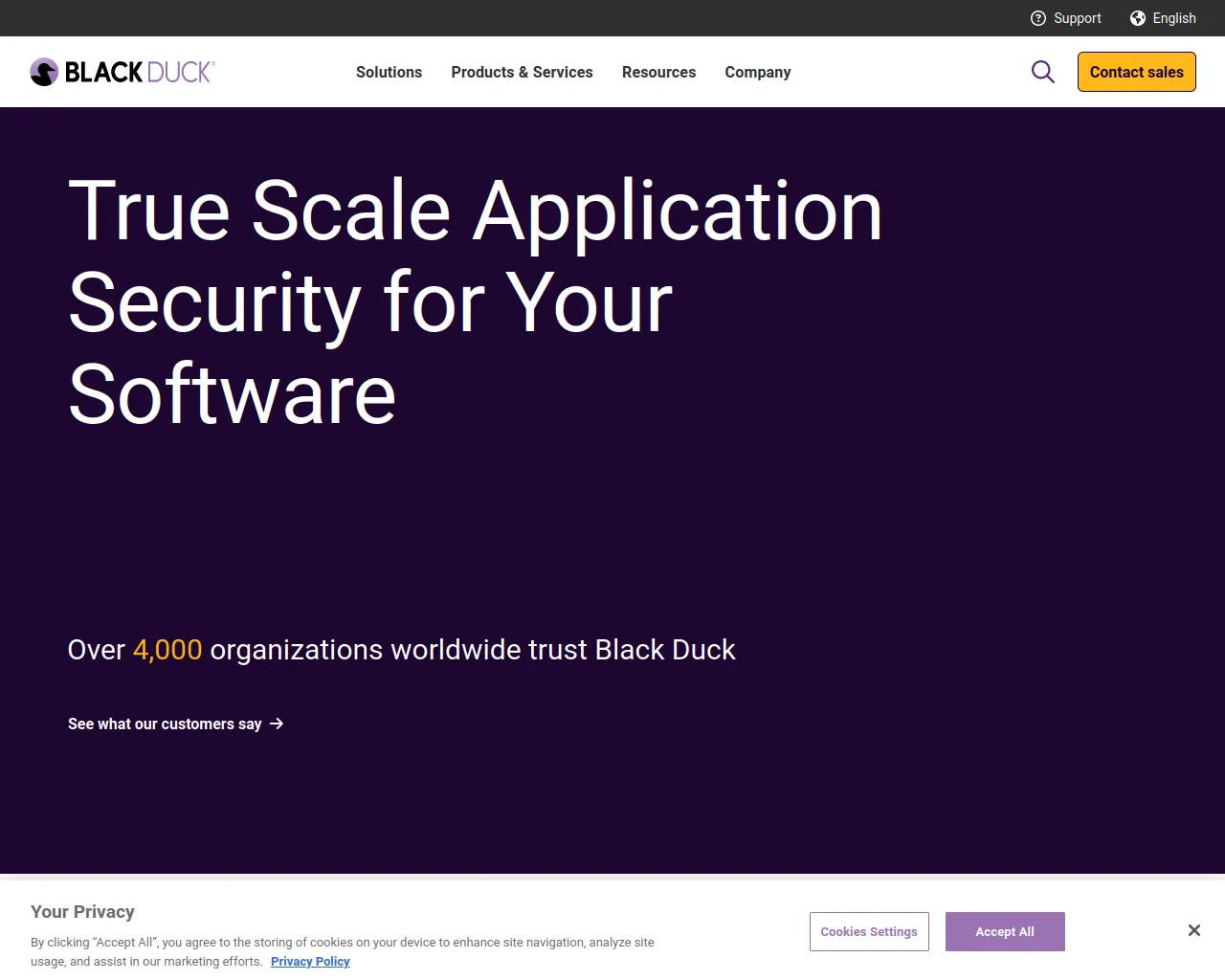Open the Solutions menu

tap(389, 72)
